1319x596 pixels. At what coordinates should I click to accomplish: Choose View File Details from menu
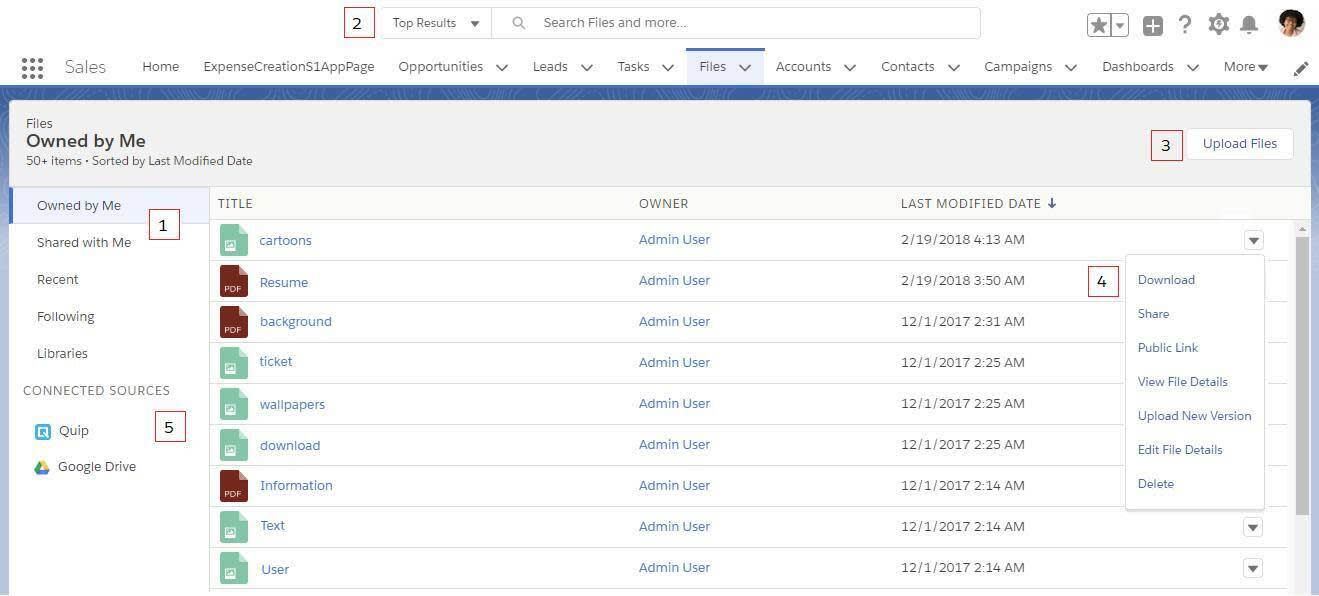[x=1182, y=382]
